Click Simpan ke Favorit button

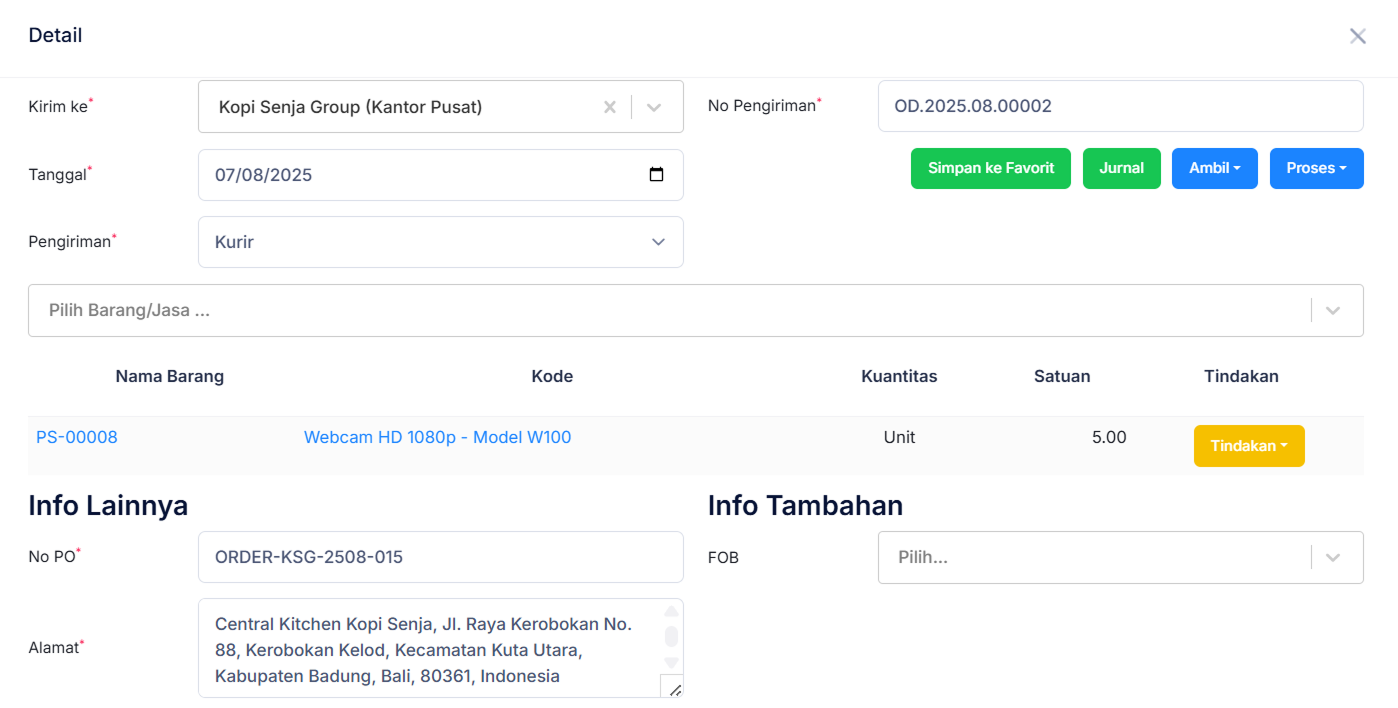coord(990,168)
